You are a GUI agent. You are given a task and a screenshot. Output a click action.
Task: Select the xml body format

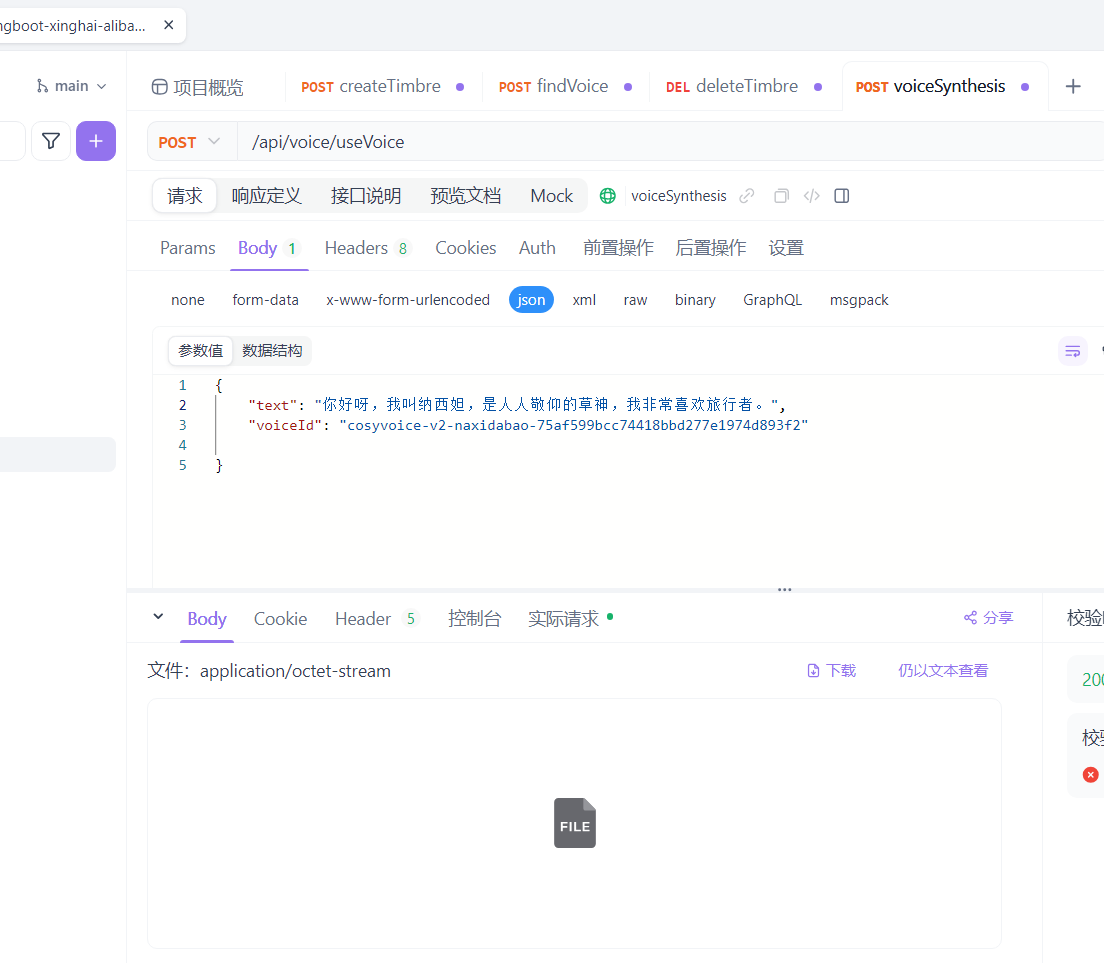coord(584,299)
